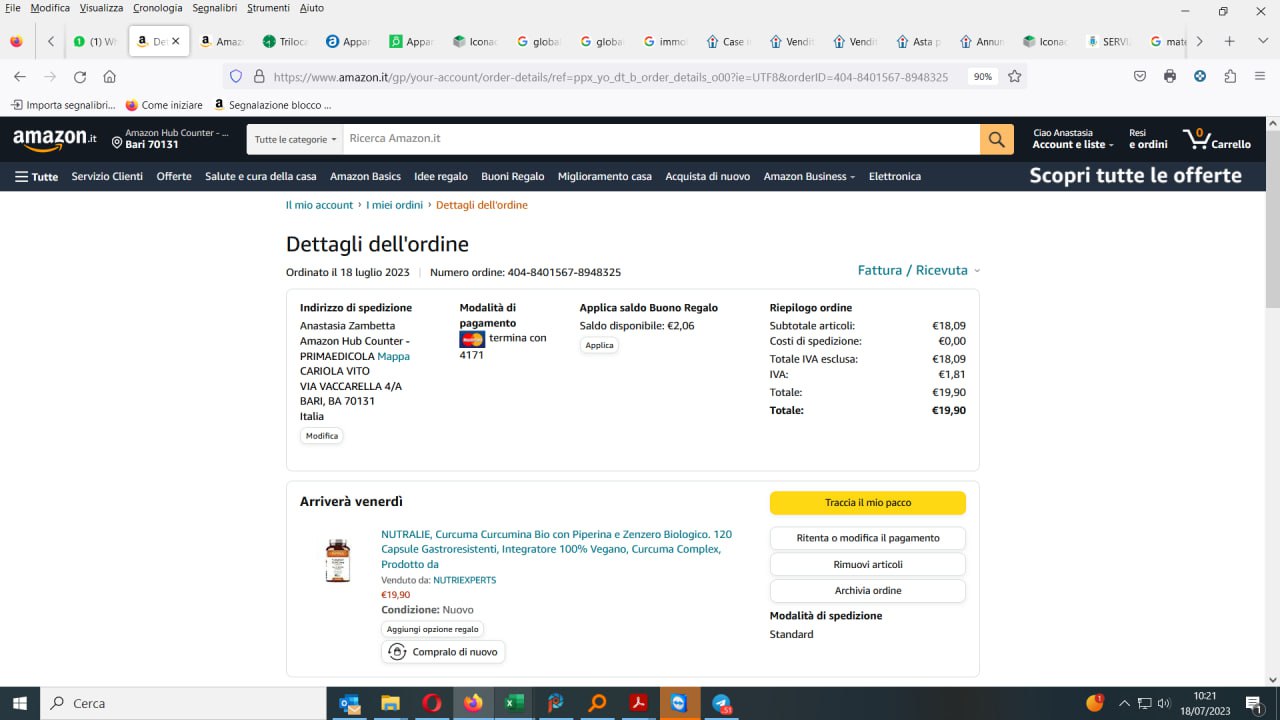Viewport: 1280px width, 720px height.
Task: Click the Ricerca Amazon.it search field
Action: 660,139
